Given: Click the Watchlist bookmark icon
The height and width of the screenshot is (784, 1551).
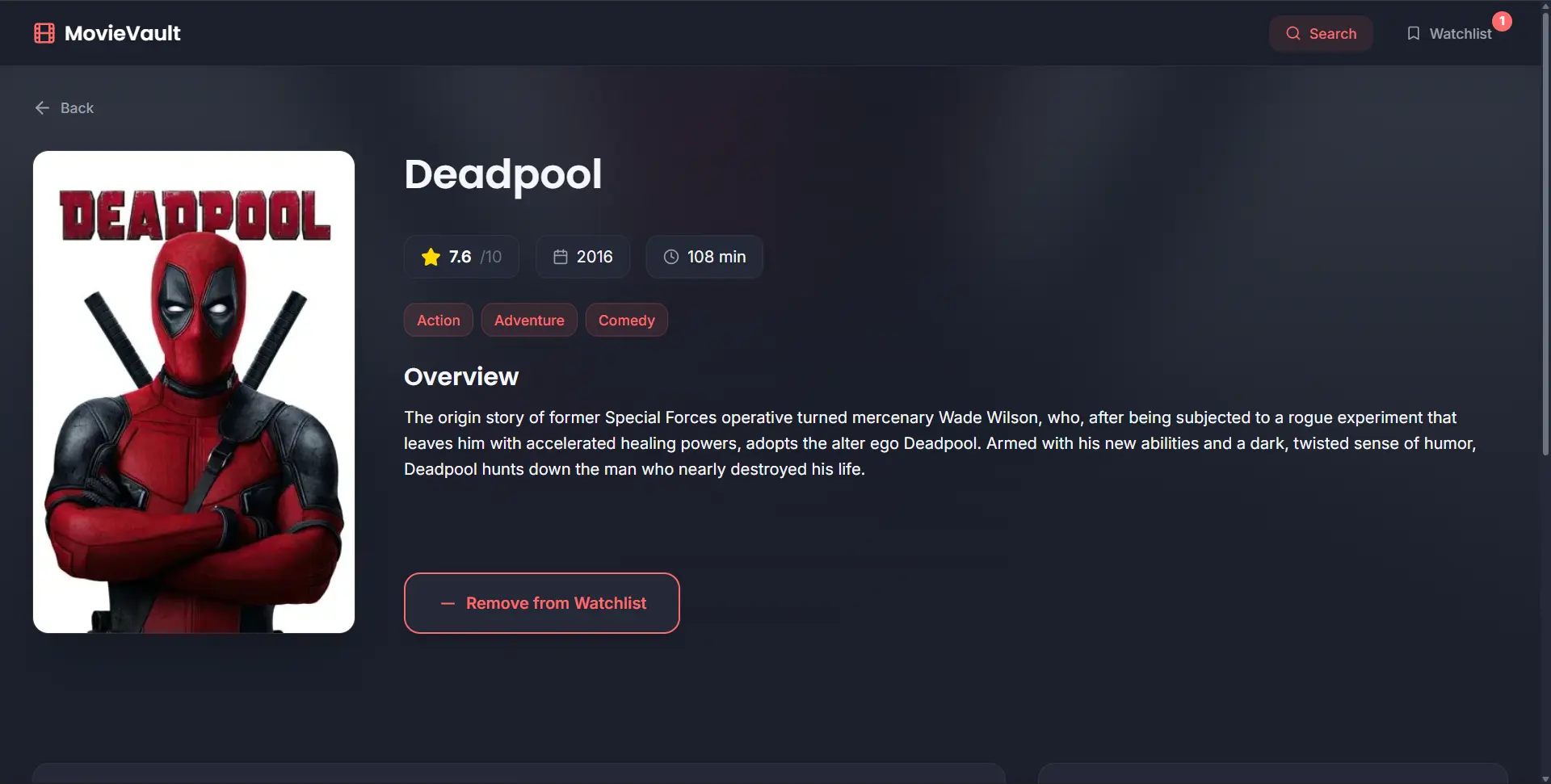Looking at the screenshot, I should (x=1413, y=33).
